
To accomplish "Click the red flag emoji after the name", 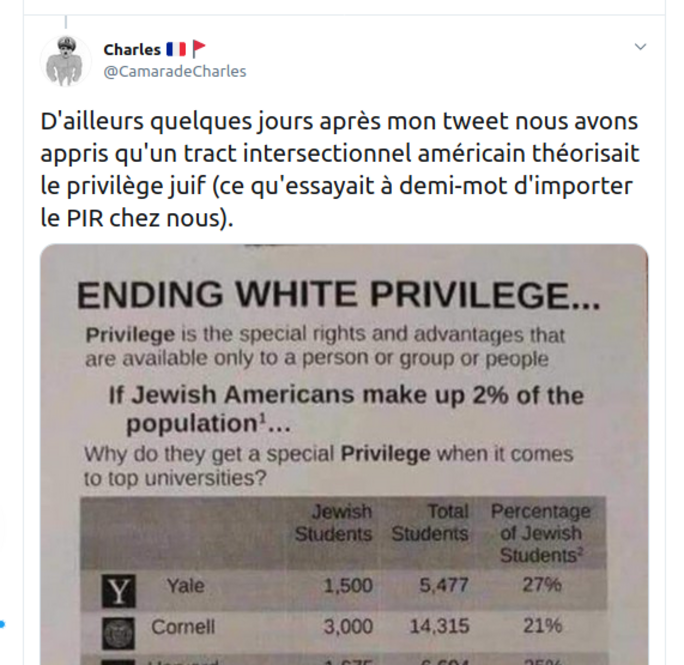I will click(199, 48).
